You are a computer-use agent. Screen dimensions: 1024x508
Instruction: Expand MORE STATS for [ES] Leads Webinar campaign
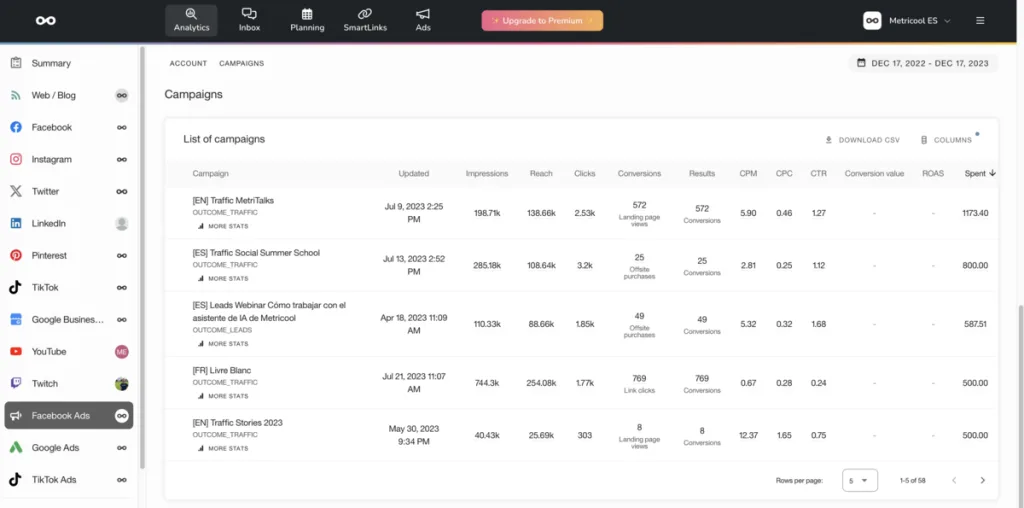(x=223, y=343)
